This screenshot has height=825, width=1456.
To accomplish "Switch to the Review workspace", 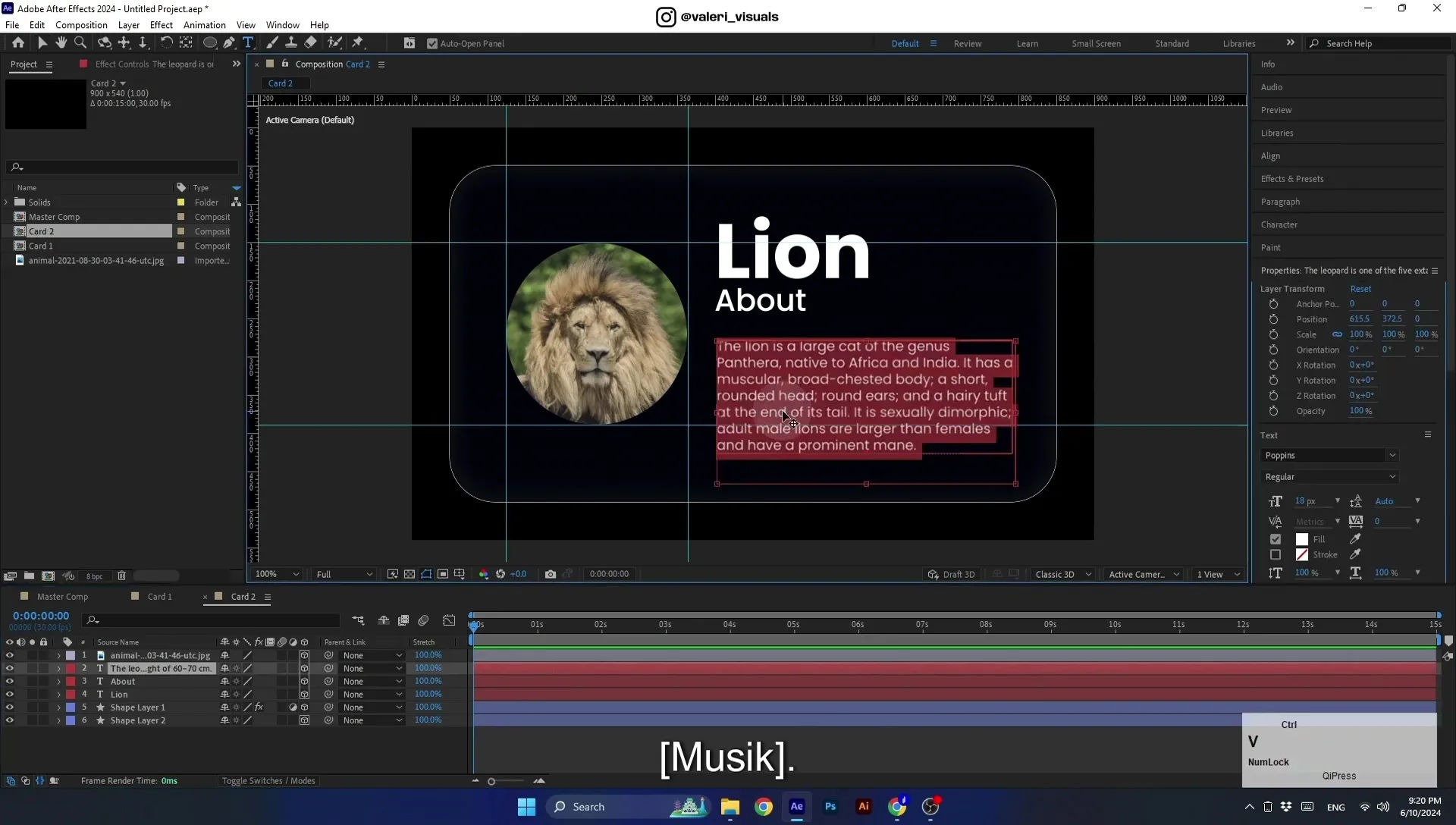I will pyautogui.click(x=968, y=44).
